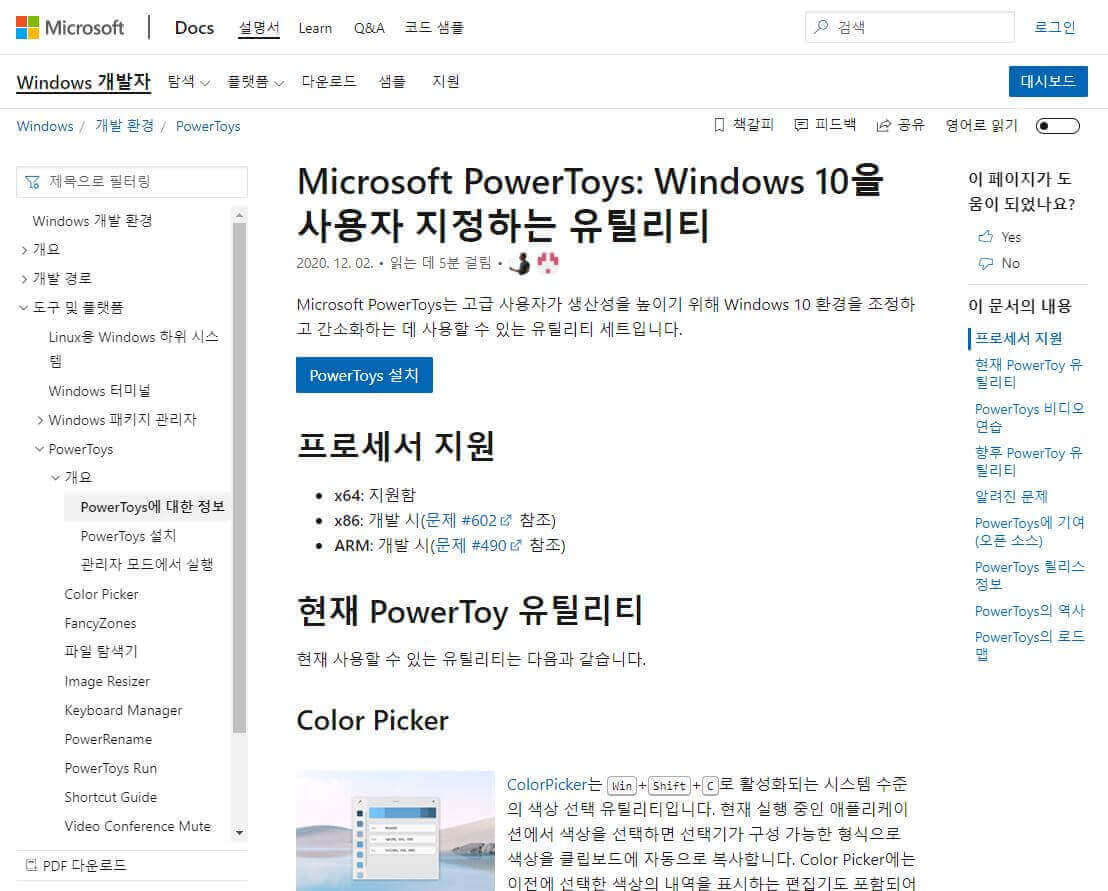Click the first contributor avatar
Screen dimensions: 1108x891
(521, 263)
